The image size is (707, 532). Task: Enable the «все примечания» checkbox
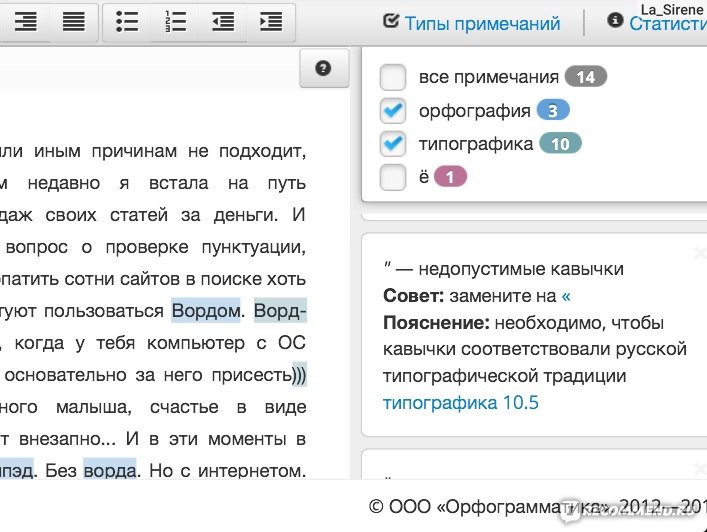(x=393, y=77)
